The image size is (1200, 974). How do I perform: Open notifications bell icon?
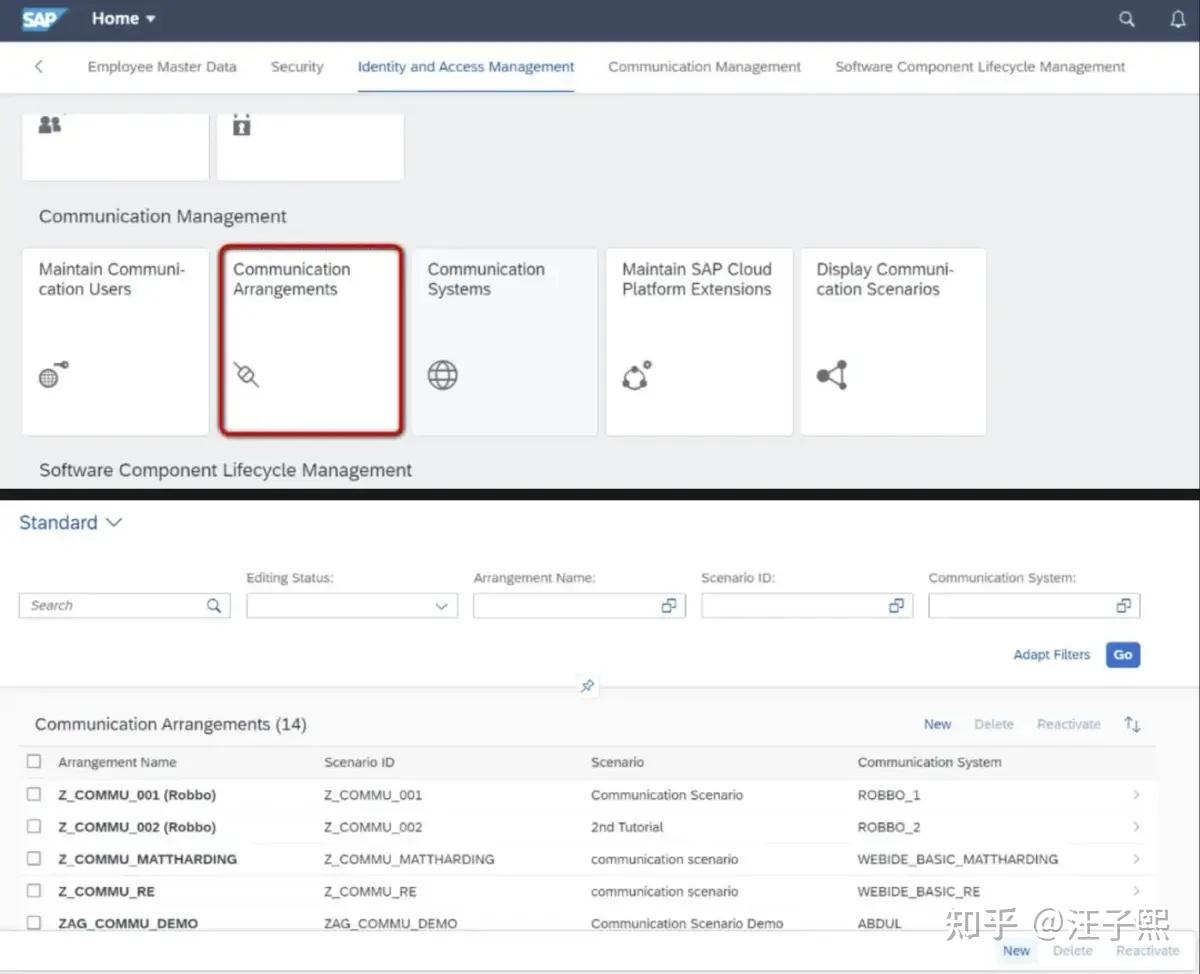[x=1178, y=19]
